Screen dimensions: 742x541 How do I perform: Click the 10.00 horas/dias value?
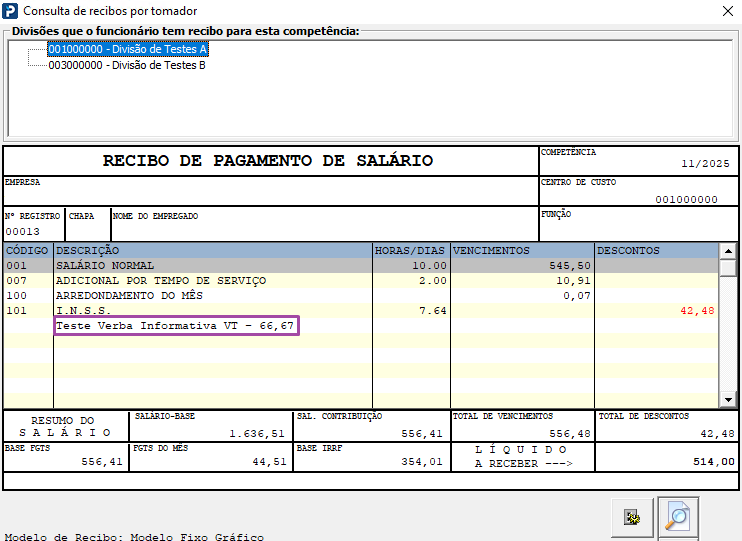click(429, 266)
